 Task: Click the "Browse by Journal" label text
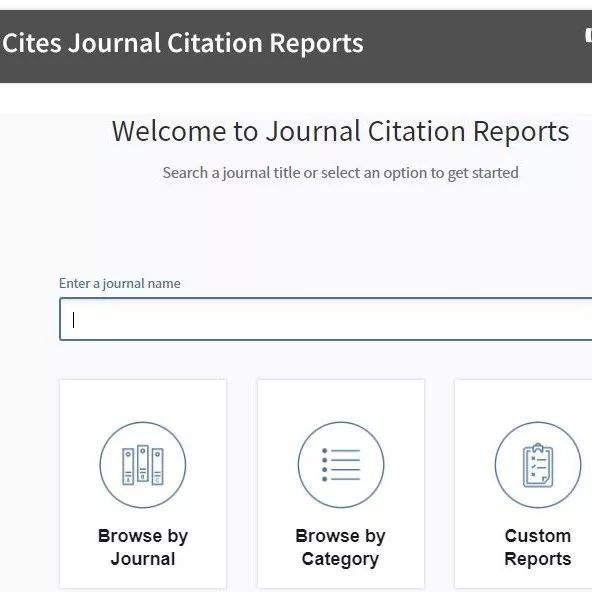[143, 547]
